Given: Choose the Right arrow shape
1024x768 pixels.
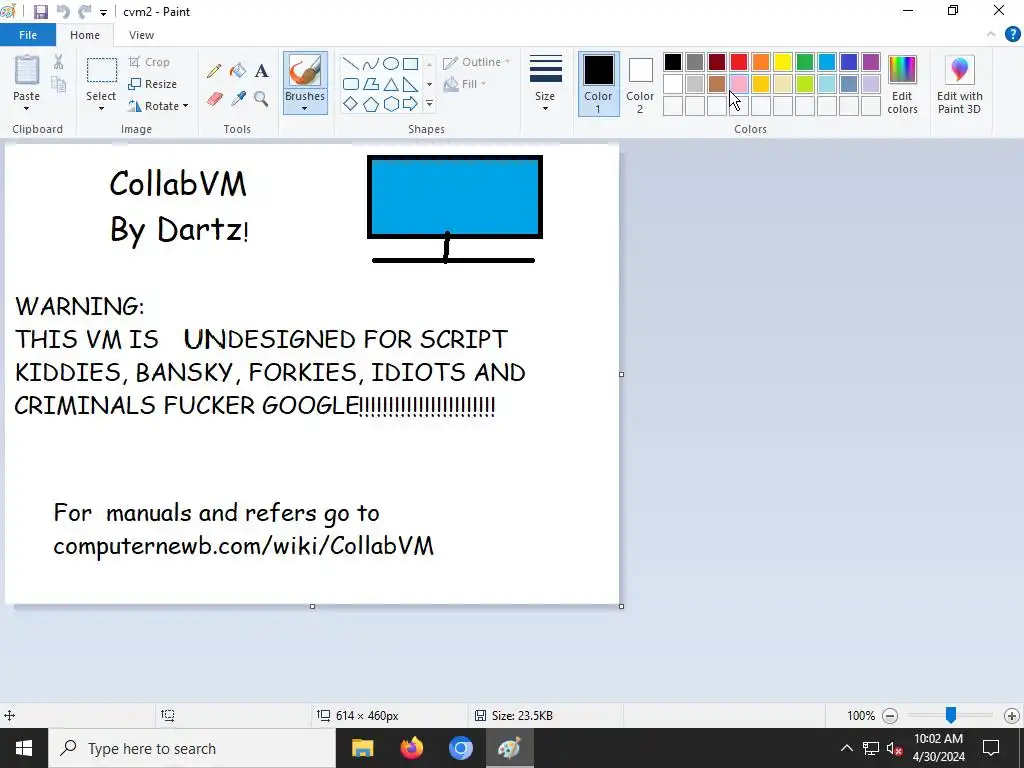Looking at the screenshot, I should (410, 104).
